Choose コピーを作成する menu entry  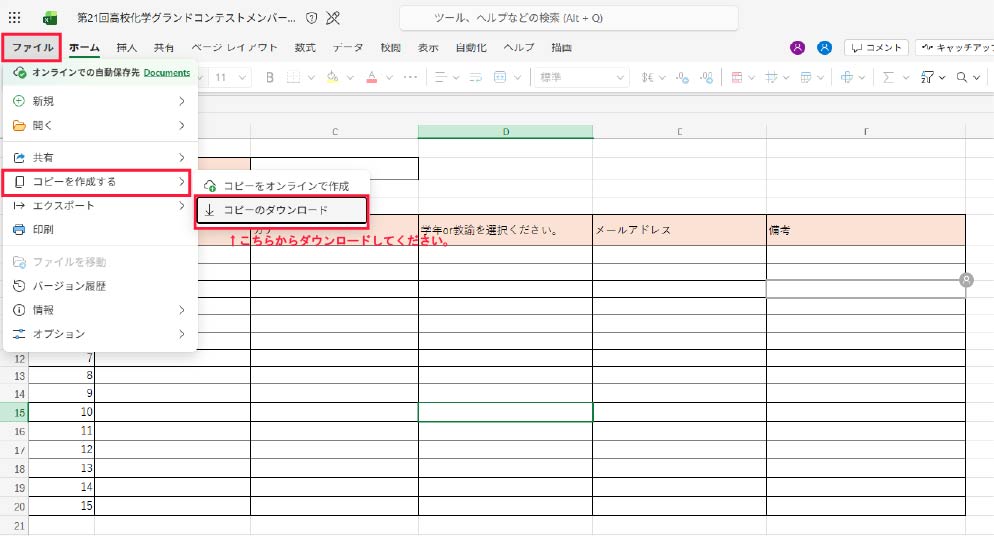[x=97, y=182]
